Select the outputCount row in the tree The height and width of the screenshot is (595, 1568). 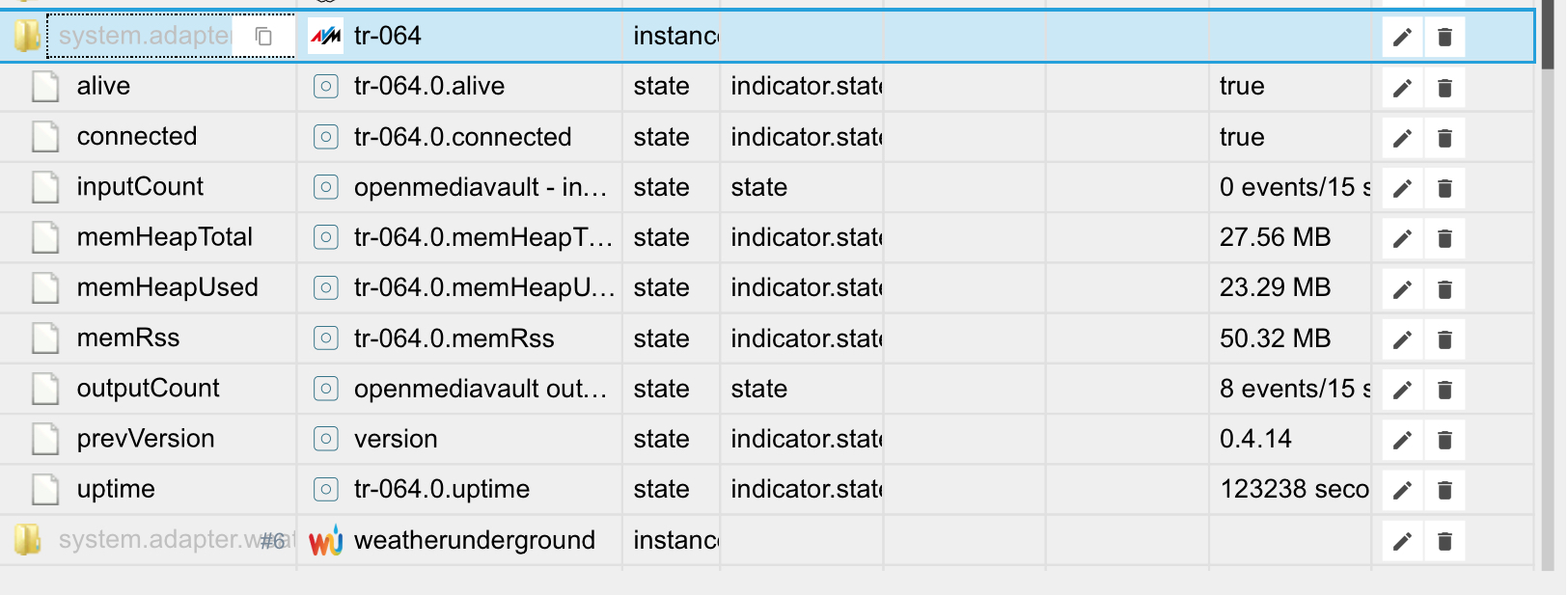point(148,389)
